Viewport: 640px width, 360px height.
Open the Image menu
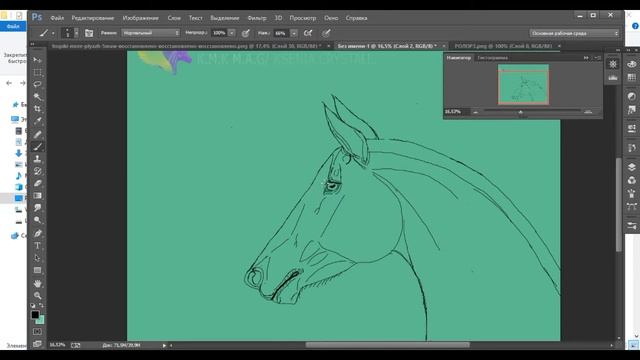click(140, 18)
